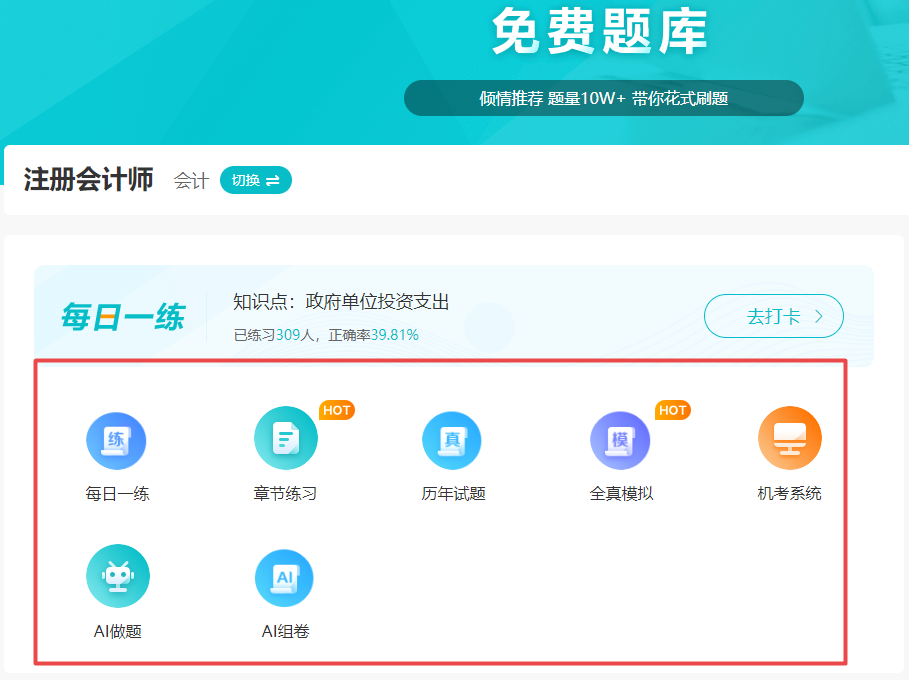Select the 会计 subject label

[191, 180]
